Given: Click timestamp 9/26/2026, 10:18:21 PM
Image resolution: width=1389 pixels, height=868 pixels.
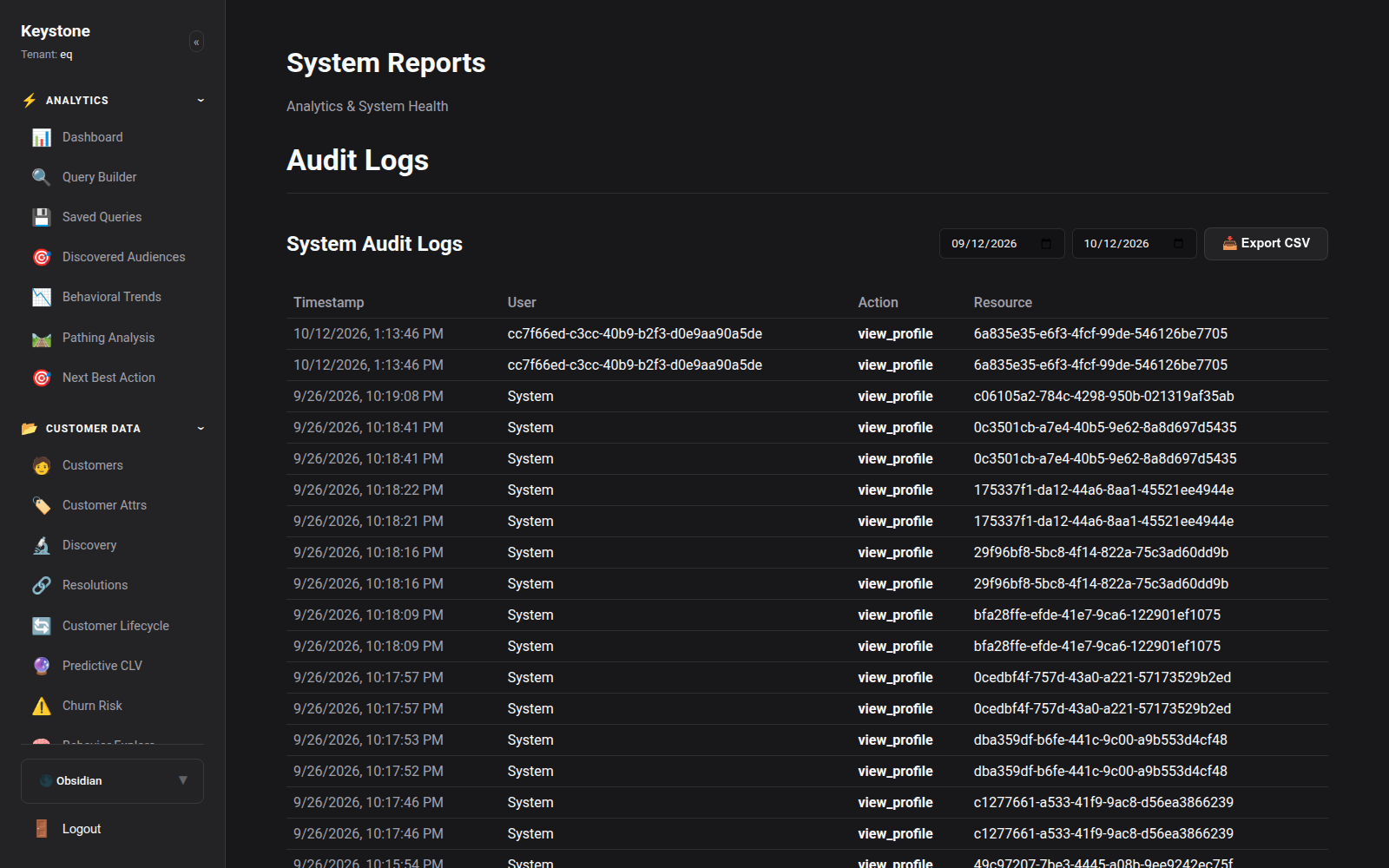Looking at the screenshot, I should click(x=368, y=521).
